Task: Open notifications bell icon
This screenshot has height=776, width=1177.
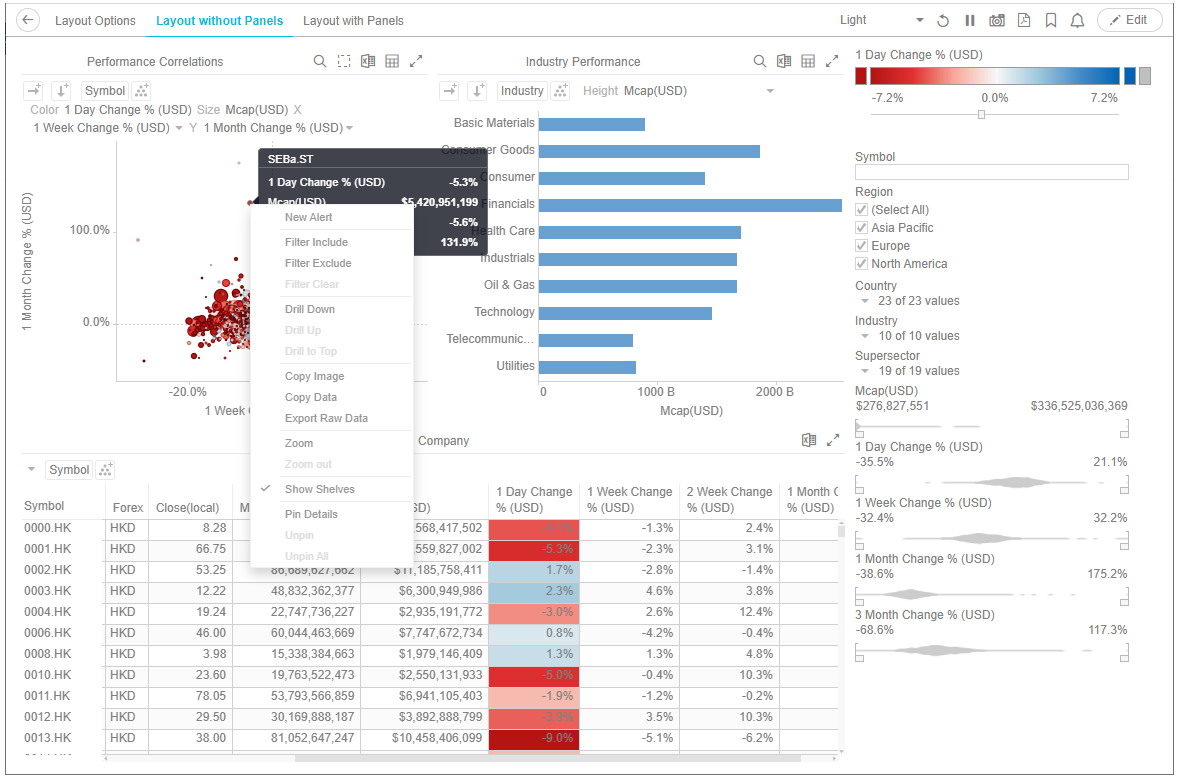Action: tap(1078, 20)
